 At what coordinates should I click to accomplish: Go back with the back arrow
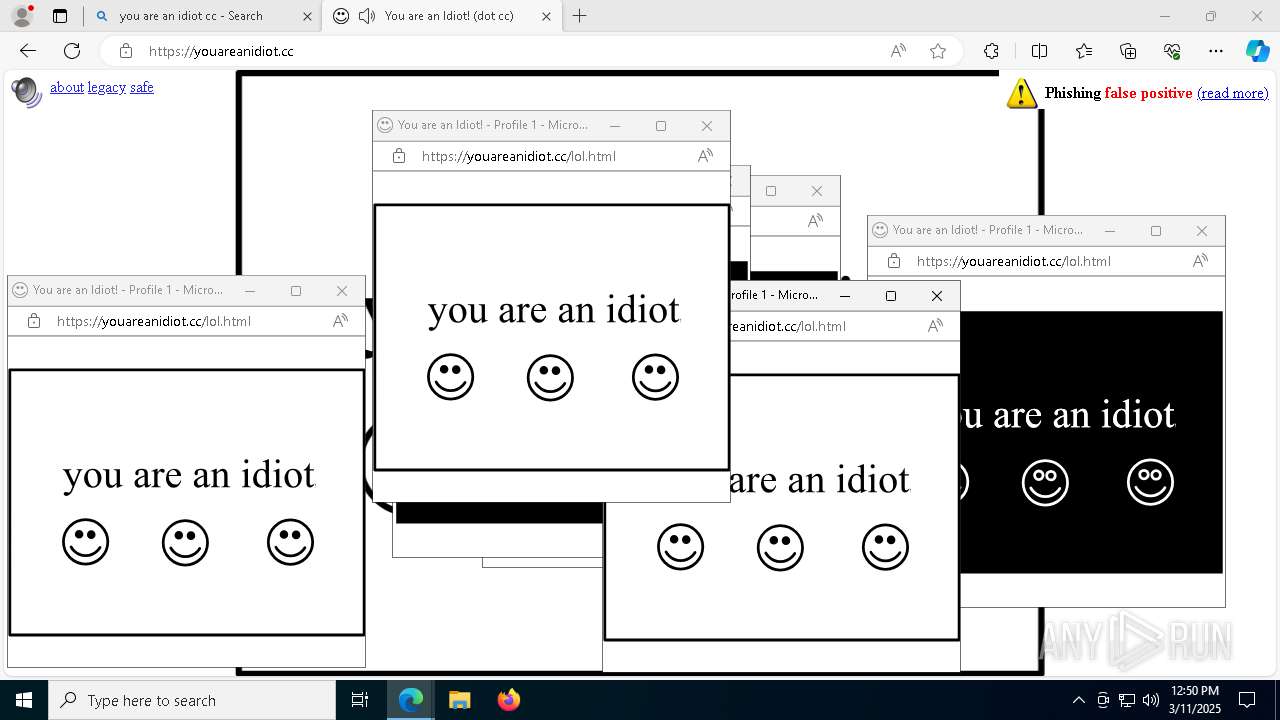click(28, 51)
